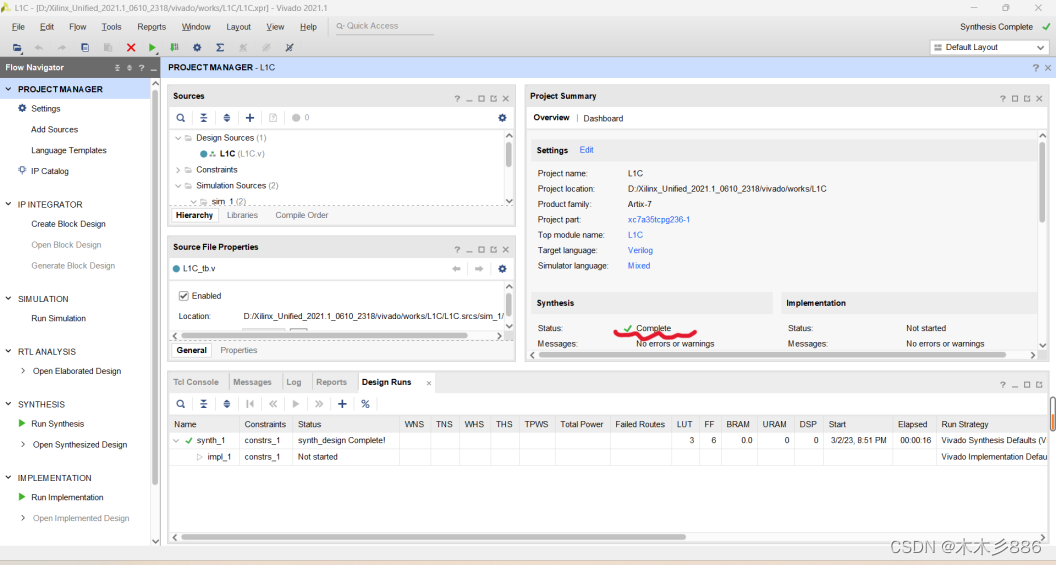Collapse the synth_1 run row
This screenshot has width=1056, height=565.
pos(176,440)
